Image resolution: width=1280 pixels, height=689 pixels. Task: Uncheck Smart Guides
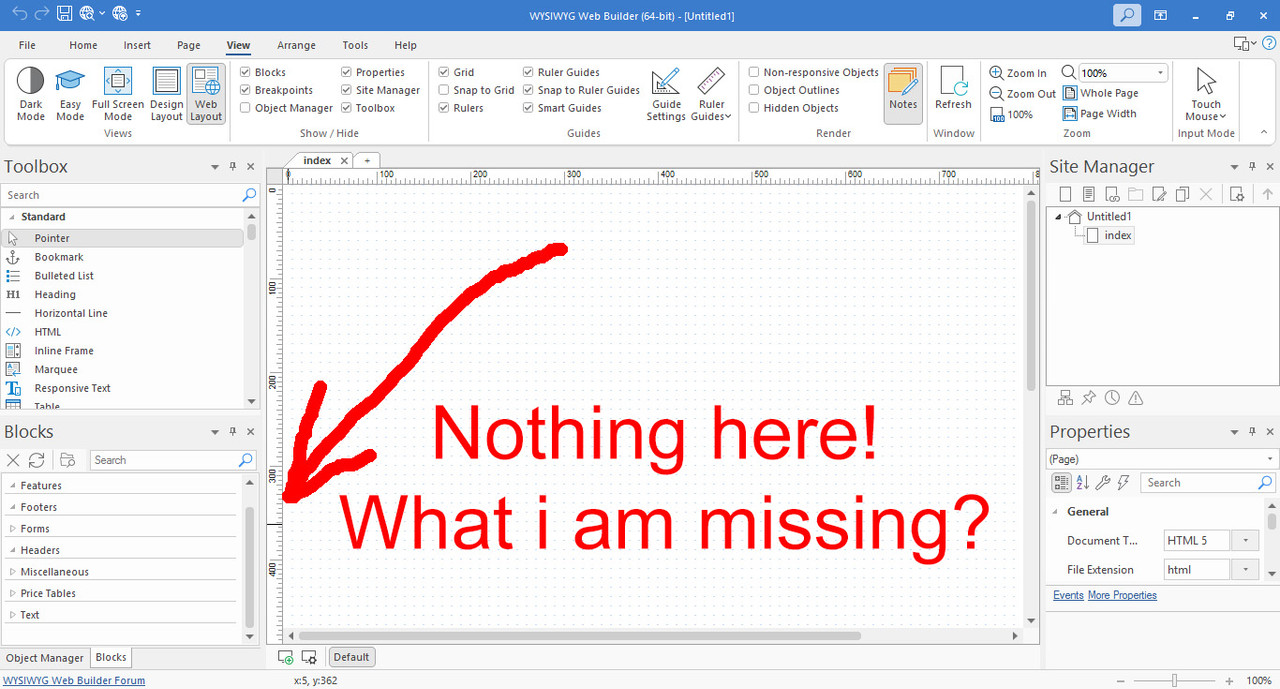pyautogui.click(x=528, y=108)
